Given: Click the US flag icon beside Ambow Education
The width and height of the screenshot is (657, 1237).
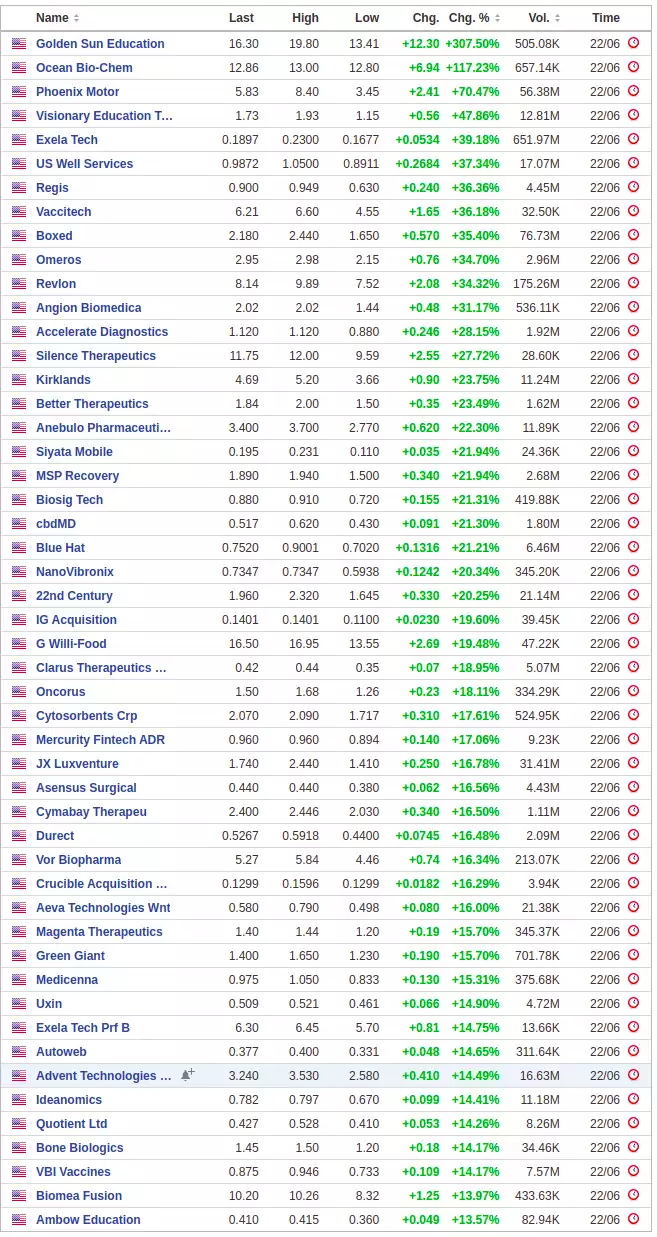Looking at the screenshot, I should tap(19, 1220).
